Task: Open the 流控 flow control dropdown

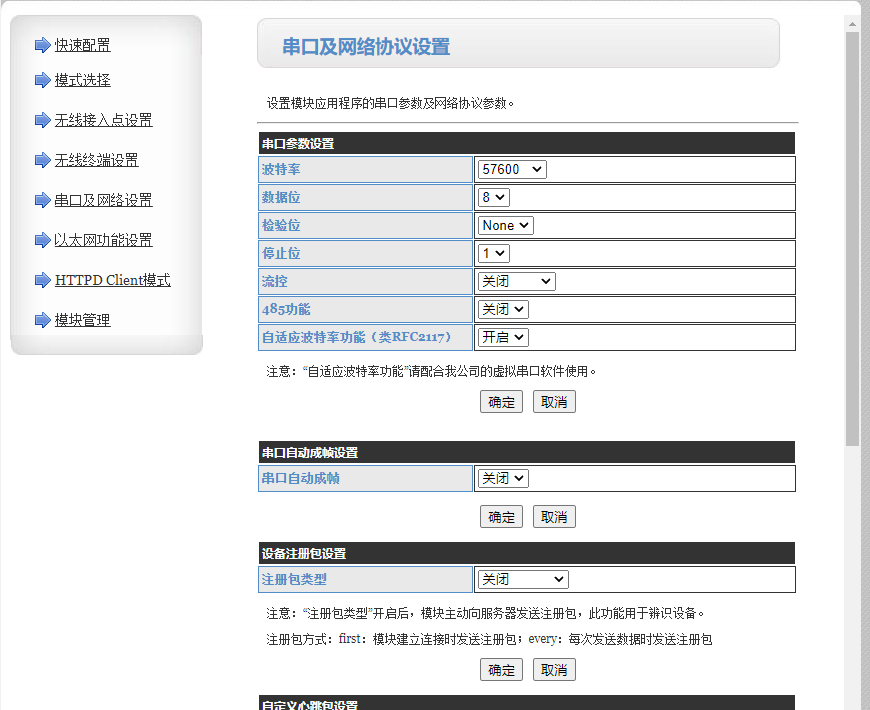Action: click(x=516, y=282)
